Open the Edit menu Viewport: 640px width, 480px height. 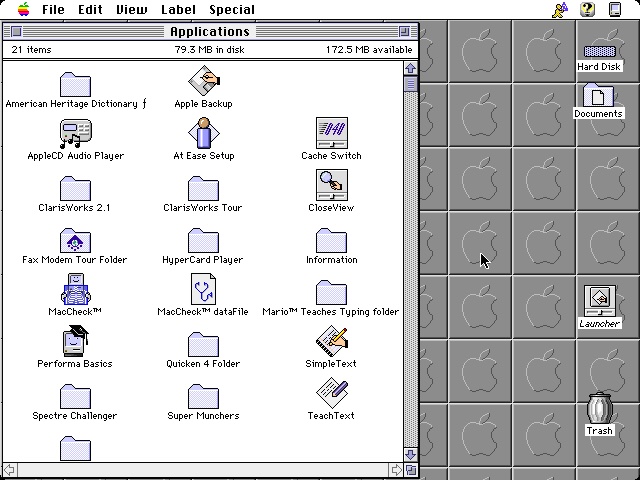pyautogui.click(x=90, y=9)
